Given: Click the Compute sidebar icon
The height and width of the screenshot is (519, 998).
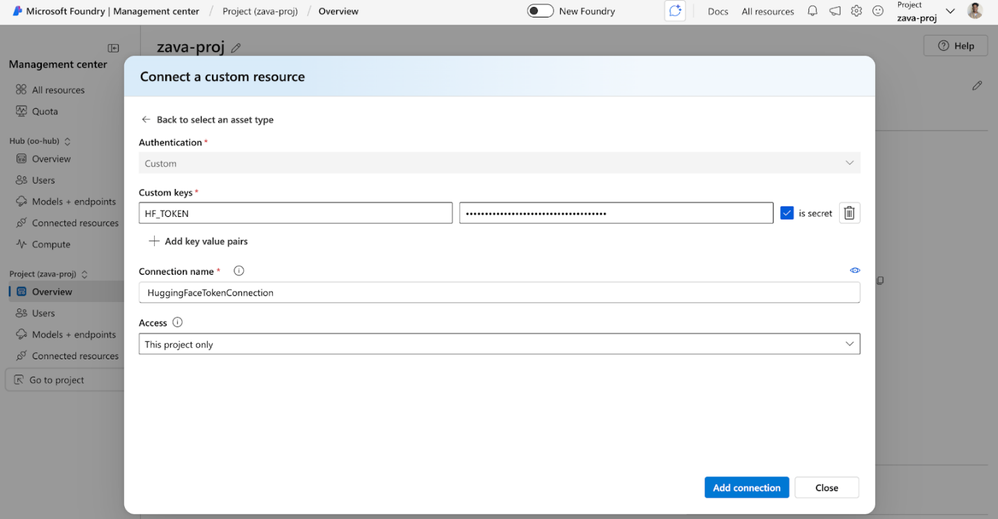Looking at the screenshot, I should [x=21, y=244].
